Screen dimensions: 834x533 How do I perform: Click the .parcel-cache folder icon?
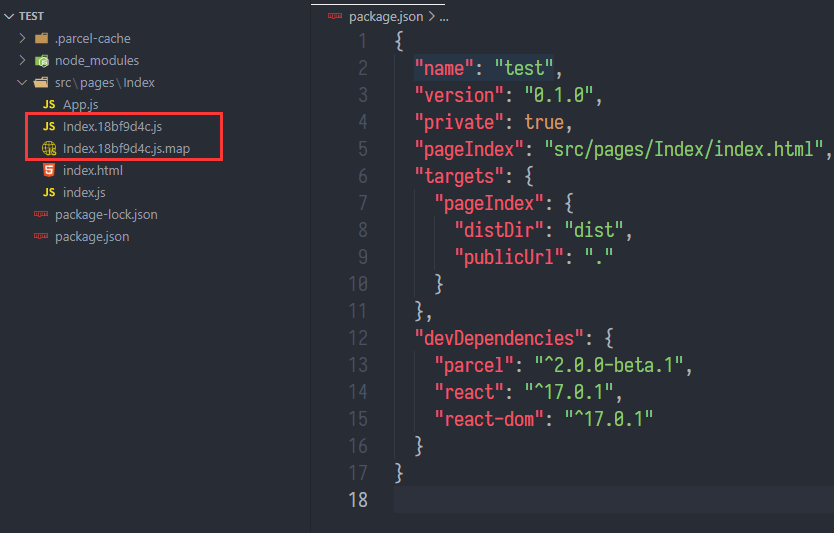pyautogui.click(x=41, y=38)
